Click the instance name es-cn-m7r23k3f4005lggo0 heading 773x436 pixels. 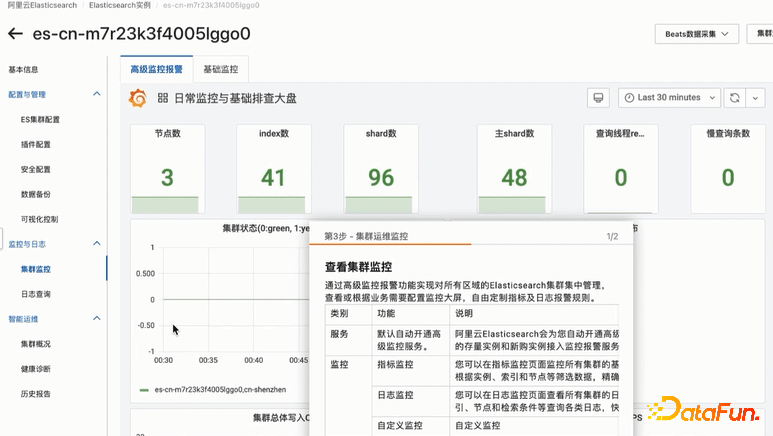pyautogui.click(x=141, y=34)
